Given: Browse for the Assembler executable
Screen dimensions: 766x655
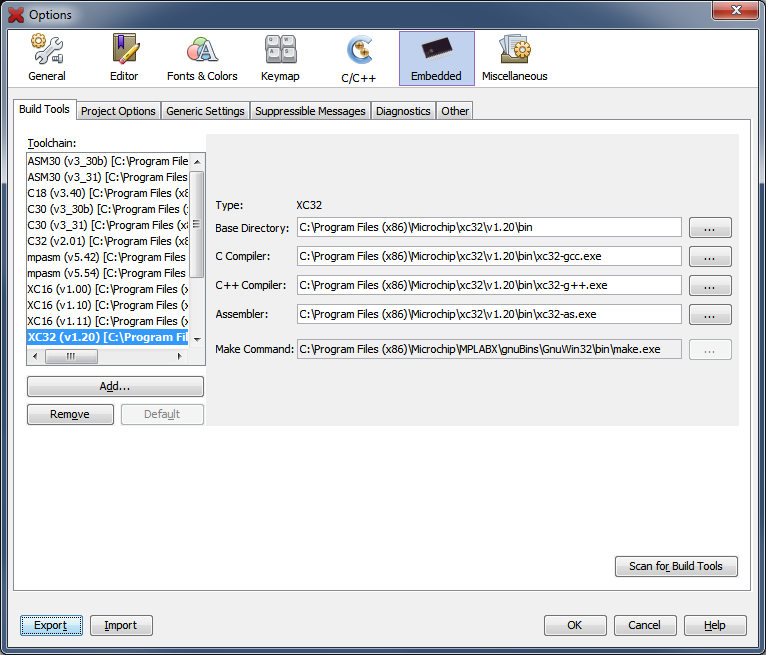Looking at the screenshot, I should (x=710, y=315).
